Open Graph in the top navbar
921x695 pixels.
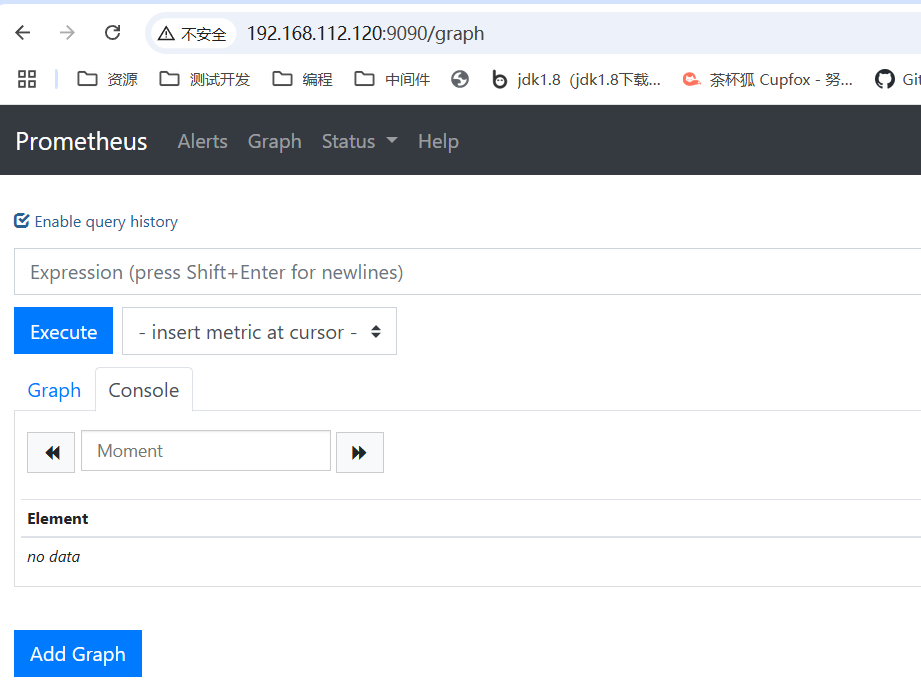point(274,141)
